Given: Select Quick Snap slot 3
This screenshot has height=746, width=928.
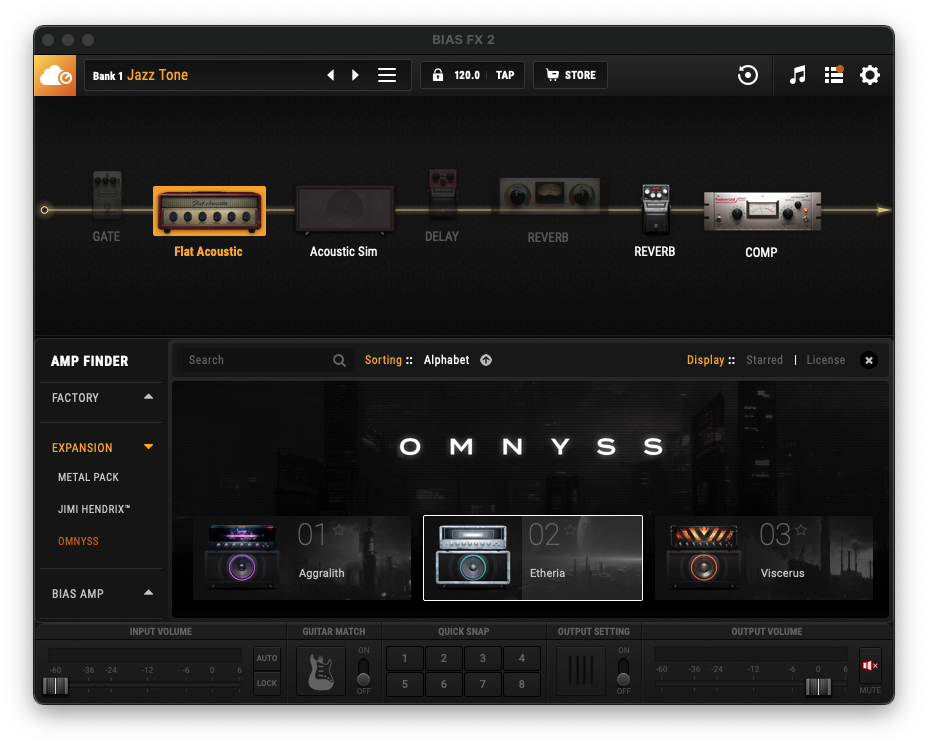Looking at the screenshot, I should coord(483,658).
